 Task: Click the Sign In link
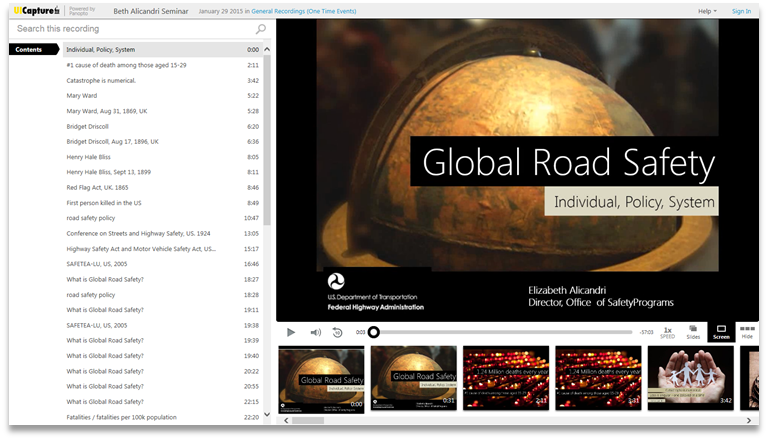(741, 11)
